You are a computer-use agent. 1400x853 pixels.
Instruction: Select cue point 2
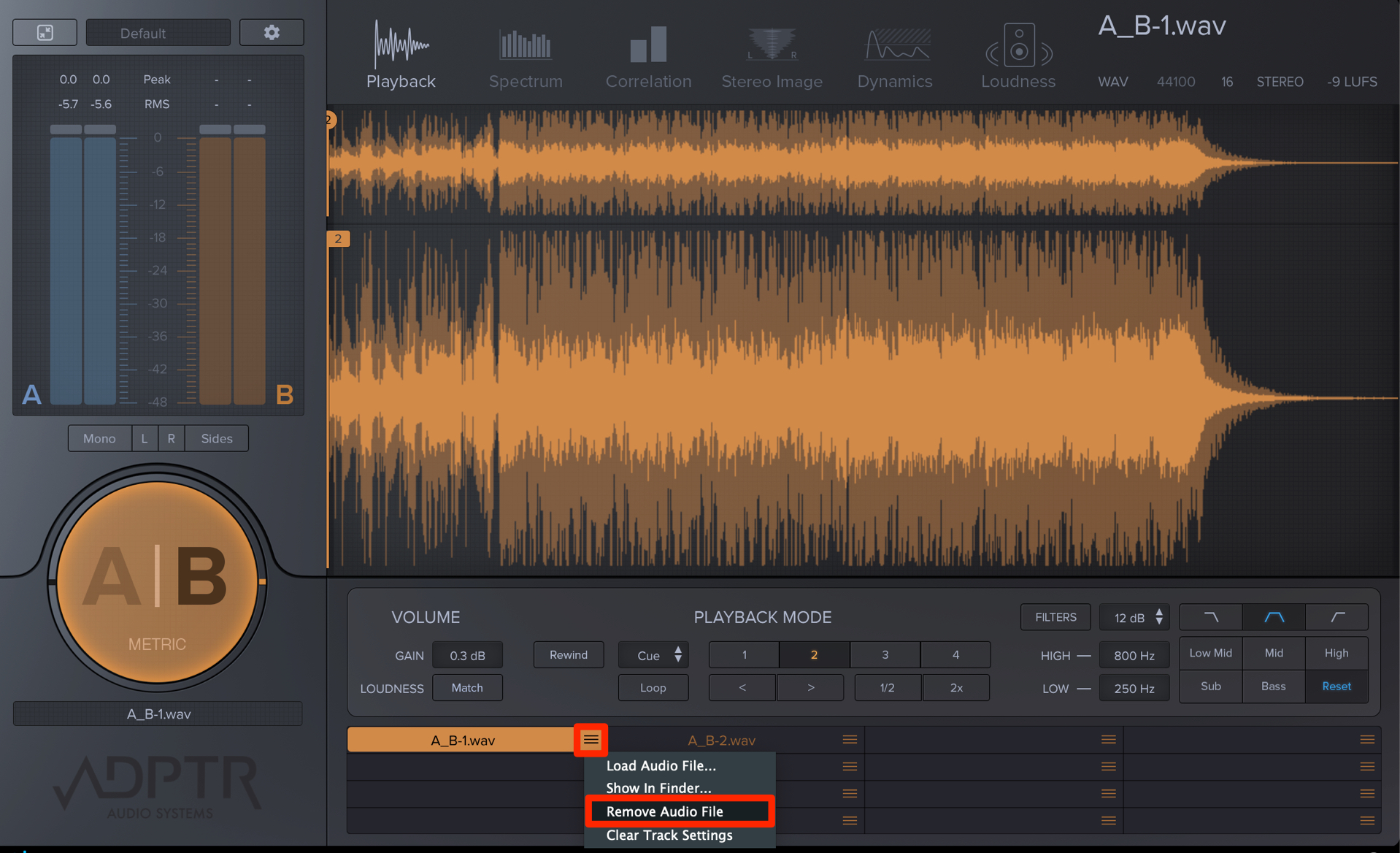coord(814,655)
